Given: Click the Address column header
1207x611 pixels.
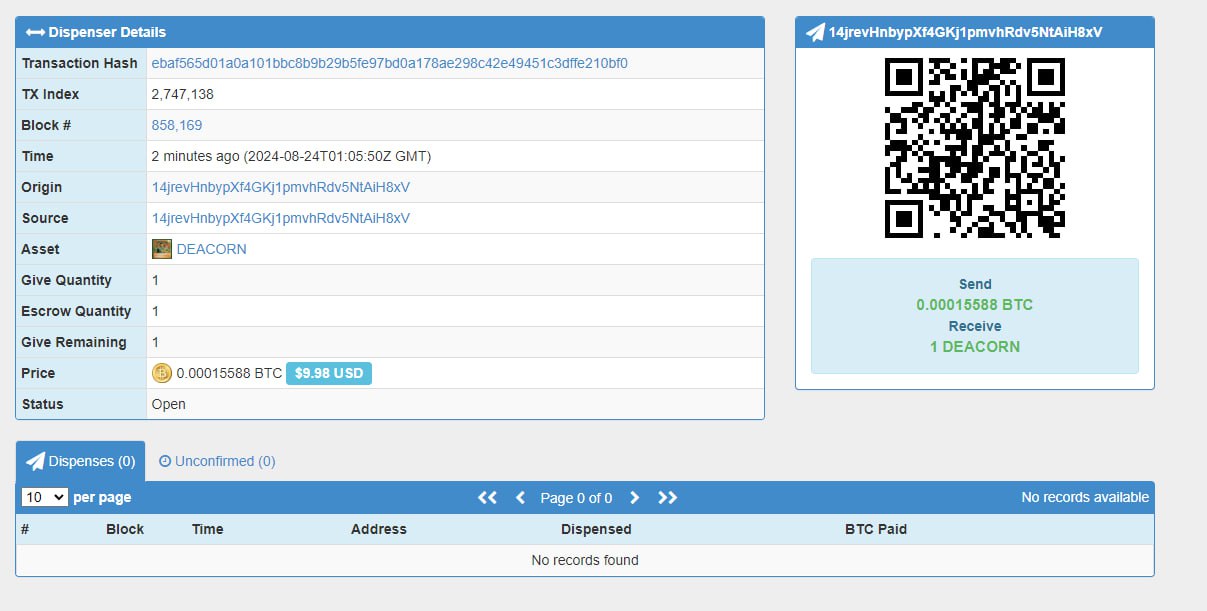Looking at the screenshot, I should [379, 529].
